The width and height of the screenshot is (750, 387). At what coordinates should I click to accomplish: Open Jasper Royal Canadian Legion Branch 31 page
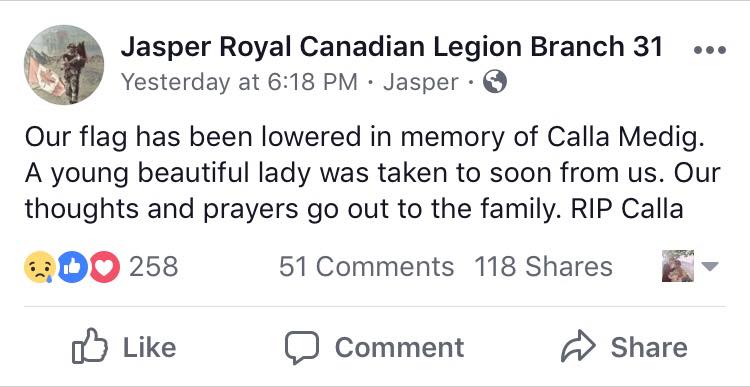[391, 47]
